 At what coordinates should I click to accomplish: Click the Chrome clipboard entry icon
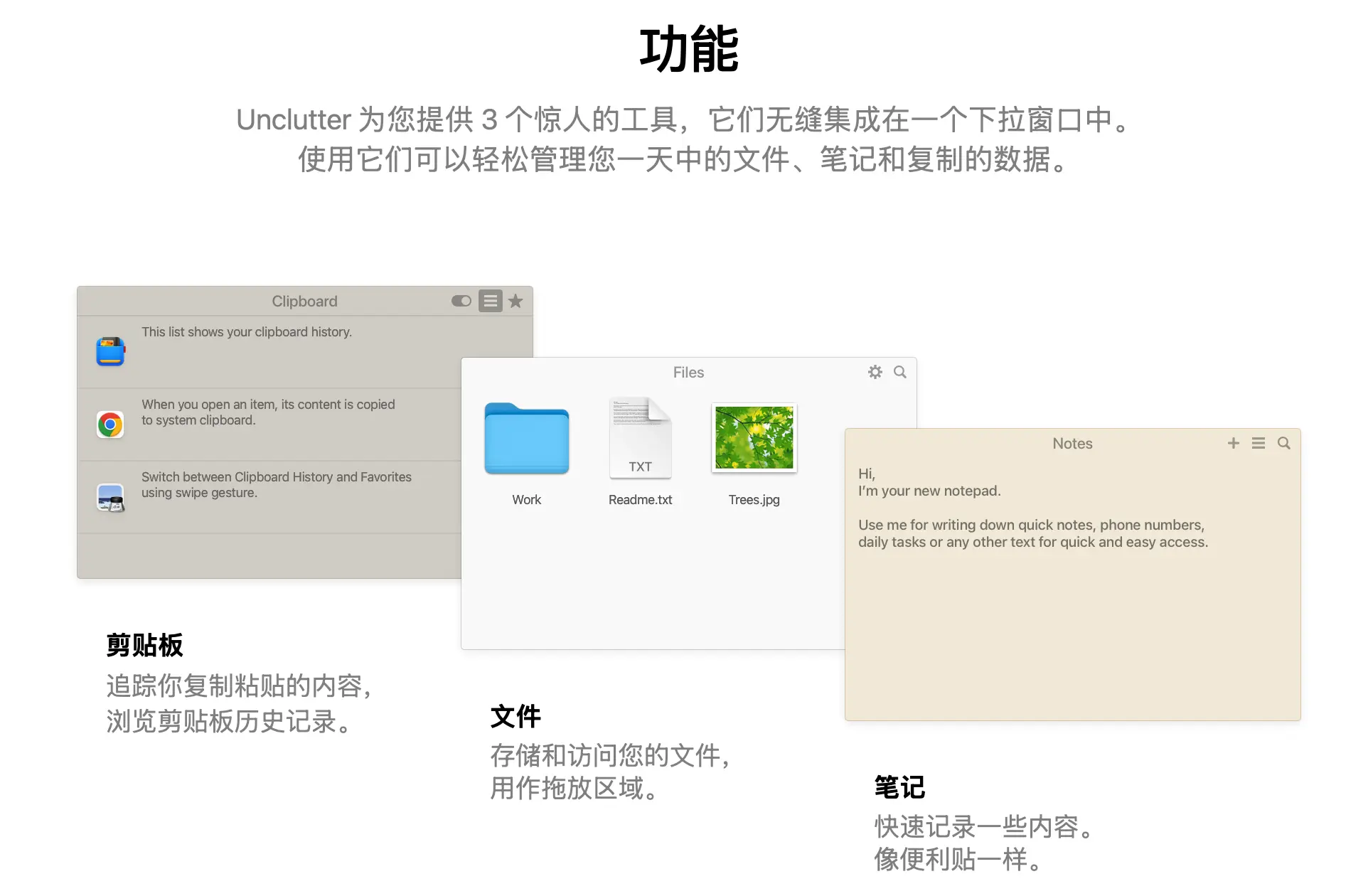coord(110,425)
